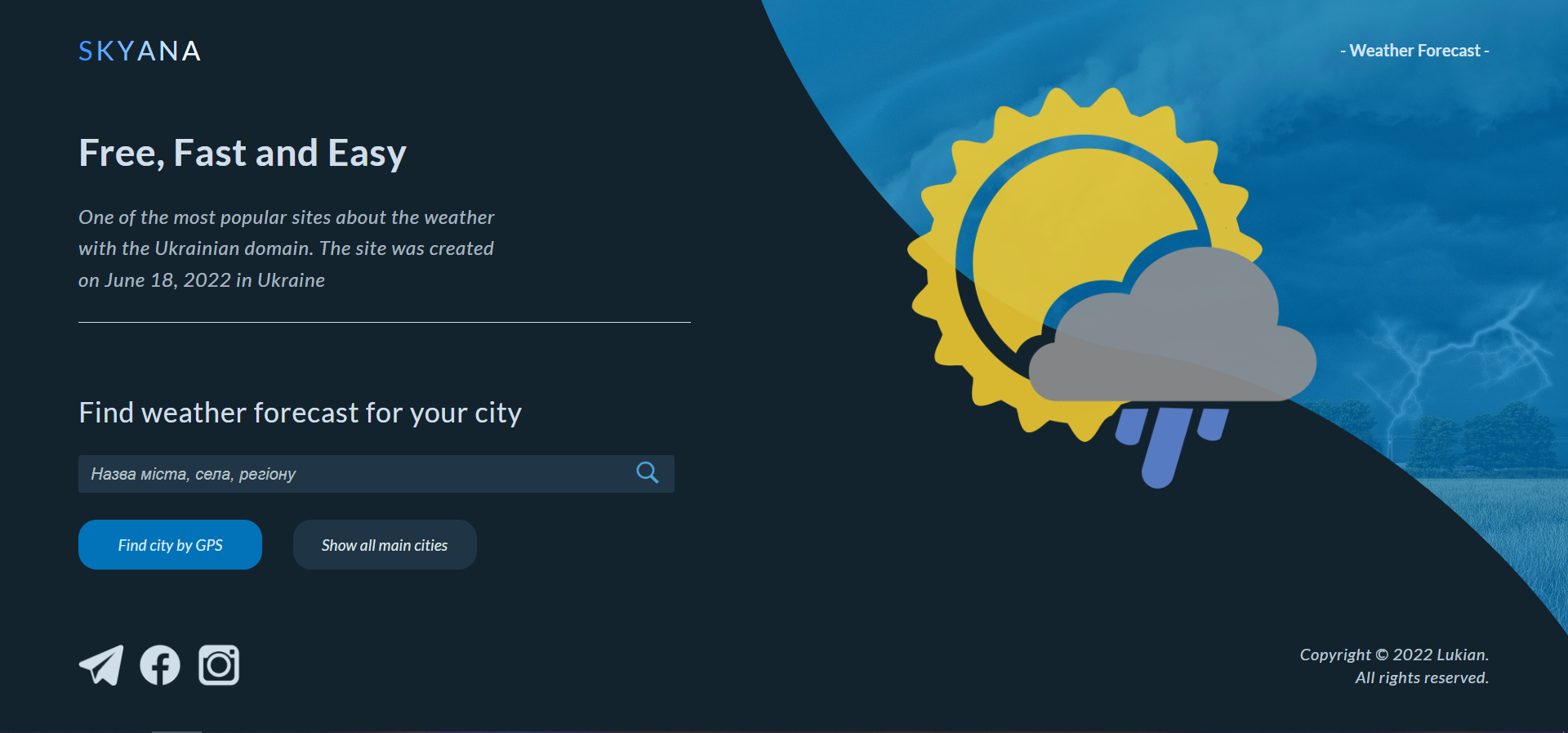Click the horizontal divider line under description
Screen dimensions: 1568x733
point(385,322)
